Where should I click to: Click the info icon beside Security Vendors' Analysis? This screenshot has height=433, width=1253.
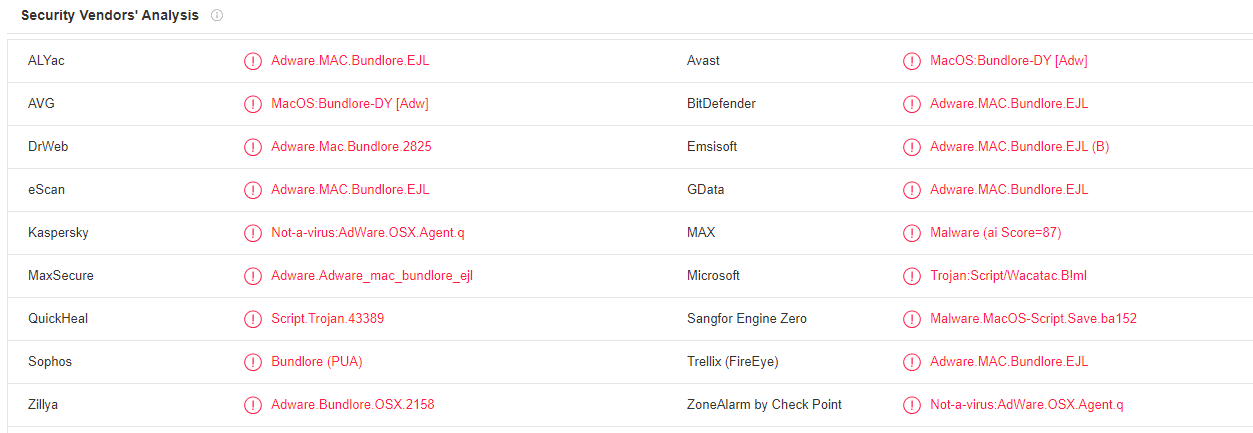click(217, 16)
